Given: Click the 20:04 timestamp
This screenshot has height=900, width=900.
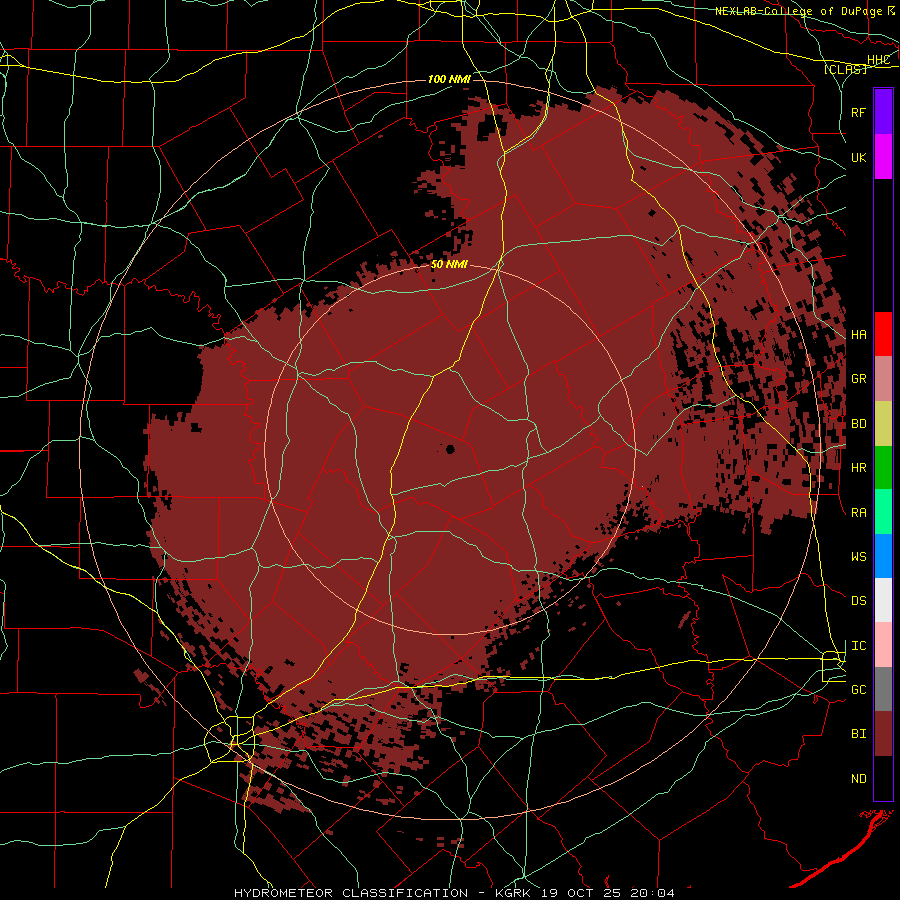Looking at the screenshot, I should coord(651,893).
